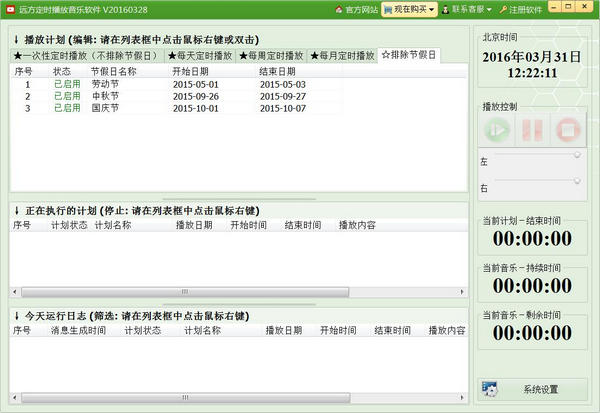Viewport: 600px width, 413px height.
Task: Click the 国庆节 holiday entry
Action: (106, 107)
